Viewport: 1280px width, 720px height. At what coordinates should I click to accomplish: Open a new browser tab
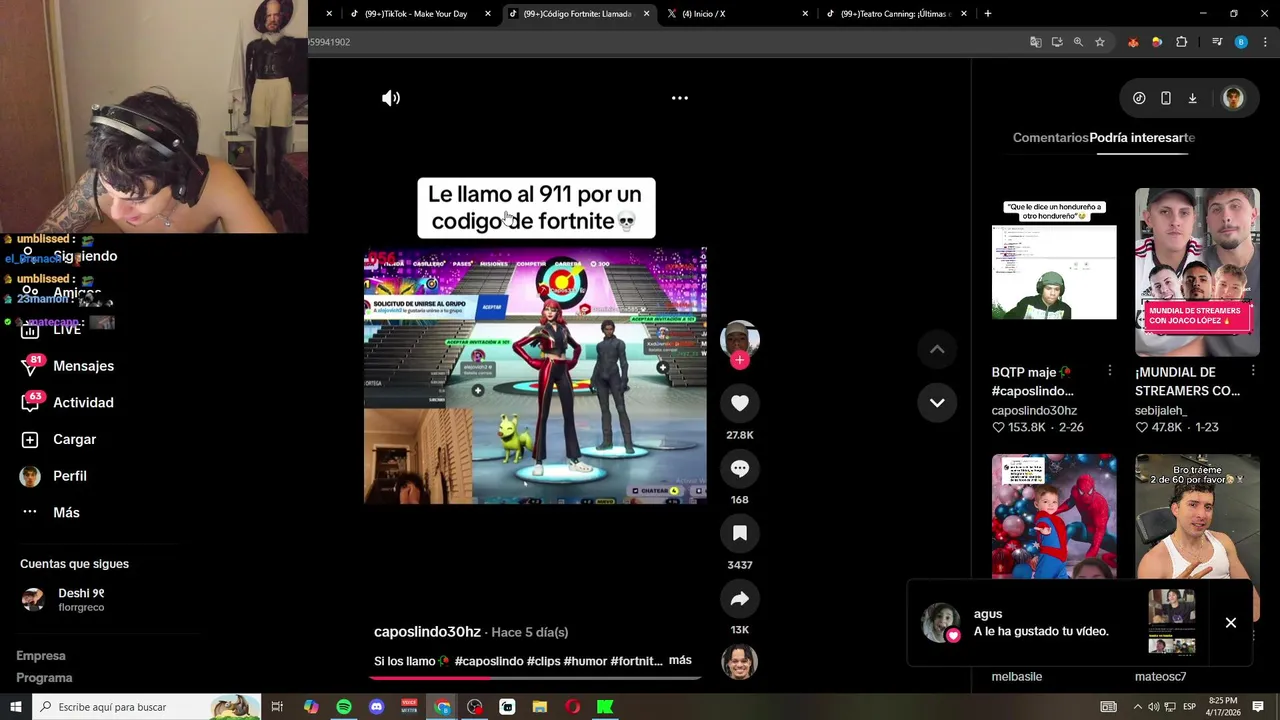click(x=988, y=14)
